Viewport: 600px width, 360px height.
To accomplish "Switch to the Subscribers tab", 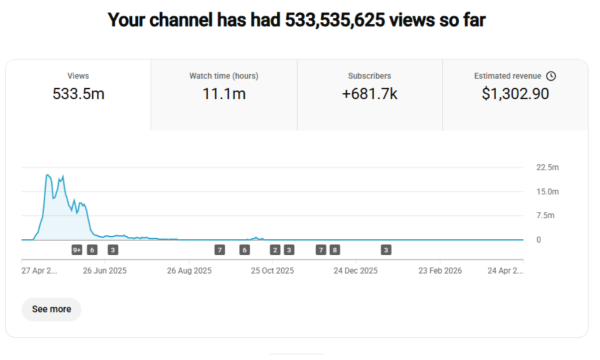I will [x=370, y=95].
